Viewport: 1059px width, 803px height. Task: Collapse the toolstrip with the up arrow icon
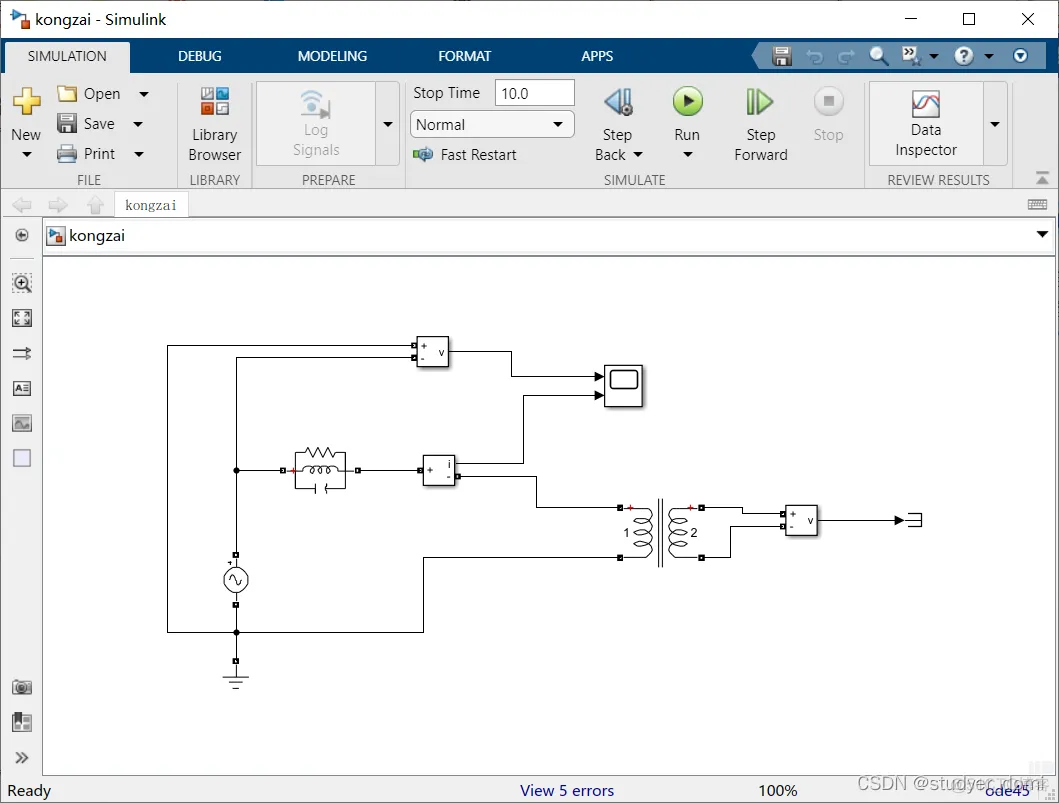coord(1042,178)
